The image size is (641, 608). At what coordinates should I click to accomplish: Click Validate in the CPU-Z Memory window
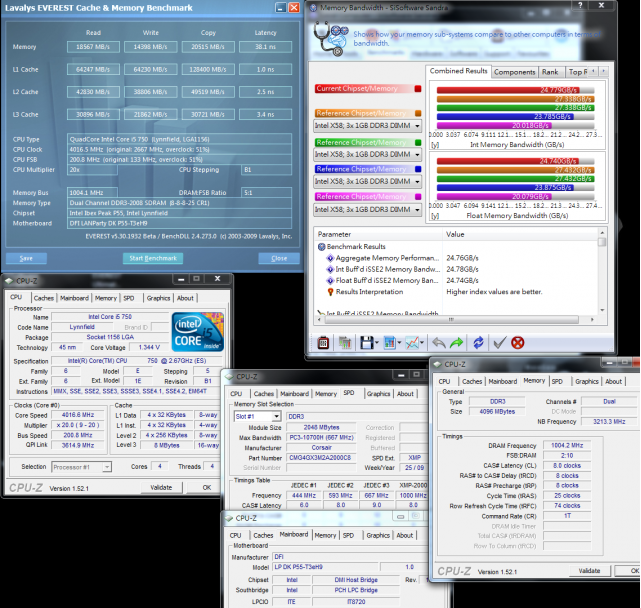pos(589,570)
